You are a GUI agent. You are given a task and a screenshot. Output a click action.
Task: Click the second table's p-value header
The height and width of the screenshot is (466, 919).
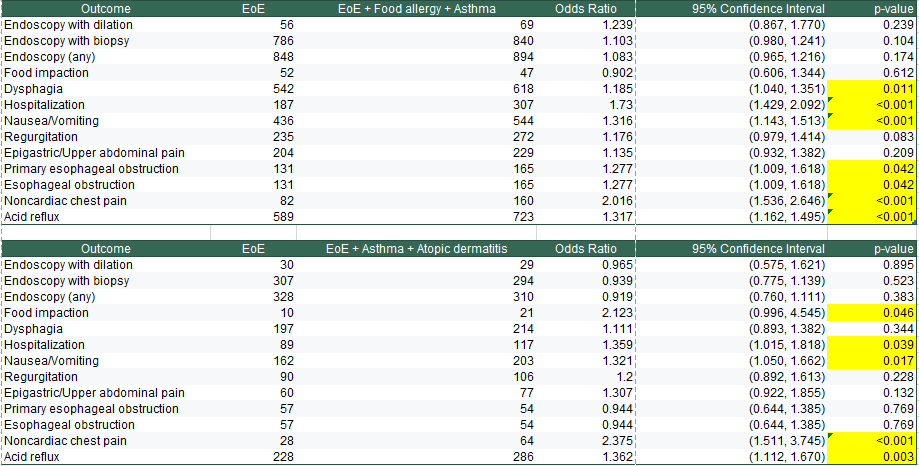(872, 249)
